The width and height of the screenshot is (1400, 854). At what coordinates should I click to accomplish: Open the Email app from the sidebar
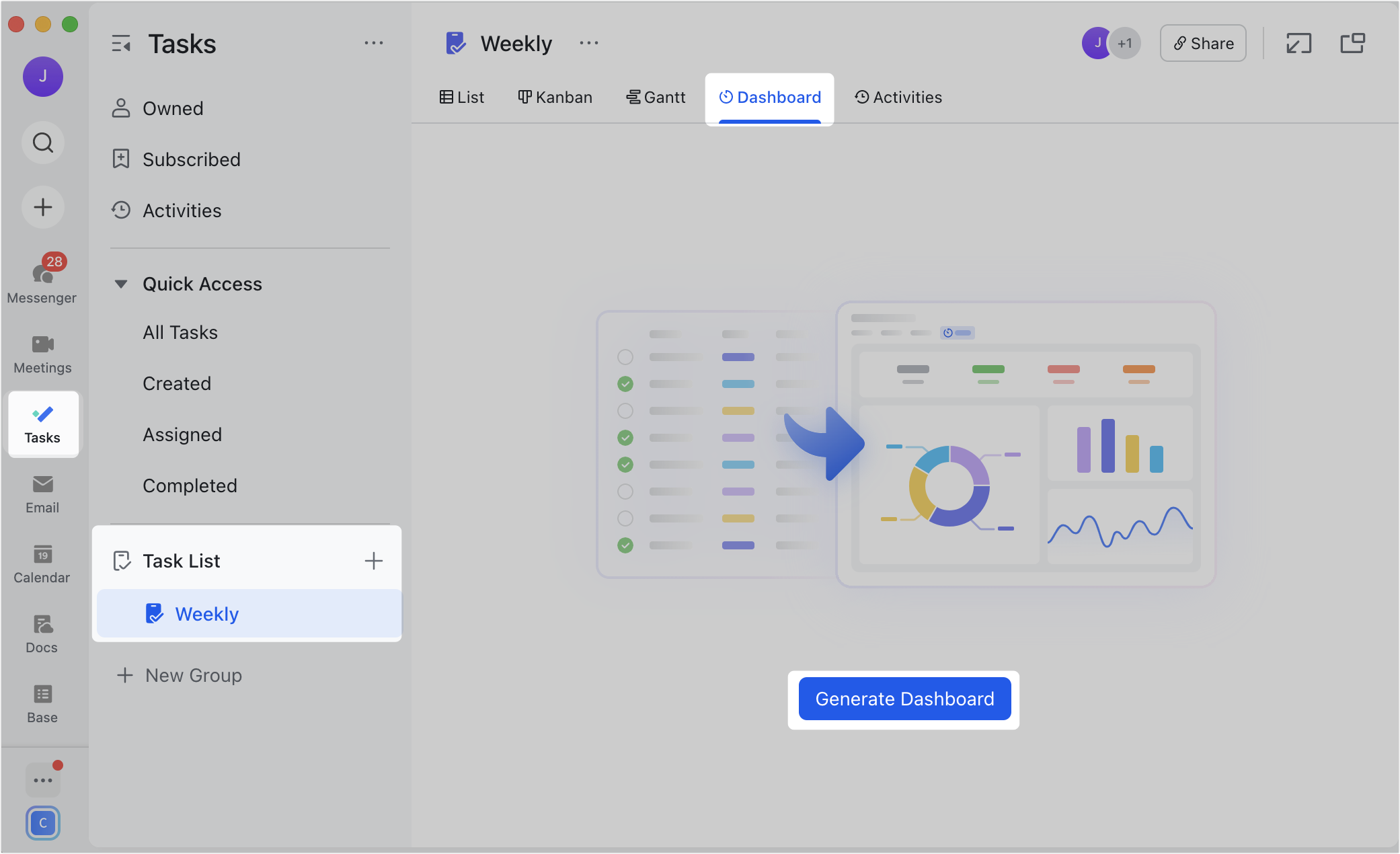[x=42, y=494]
